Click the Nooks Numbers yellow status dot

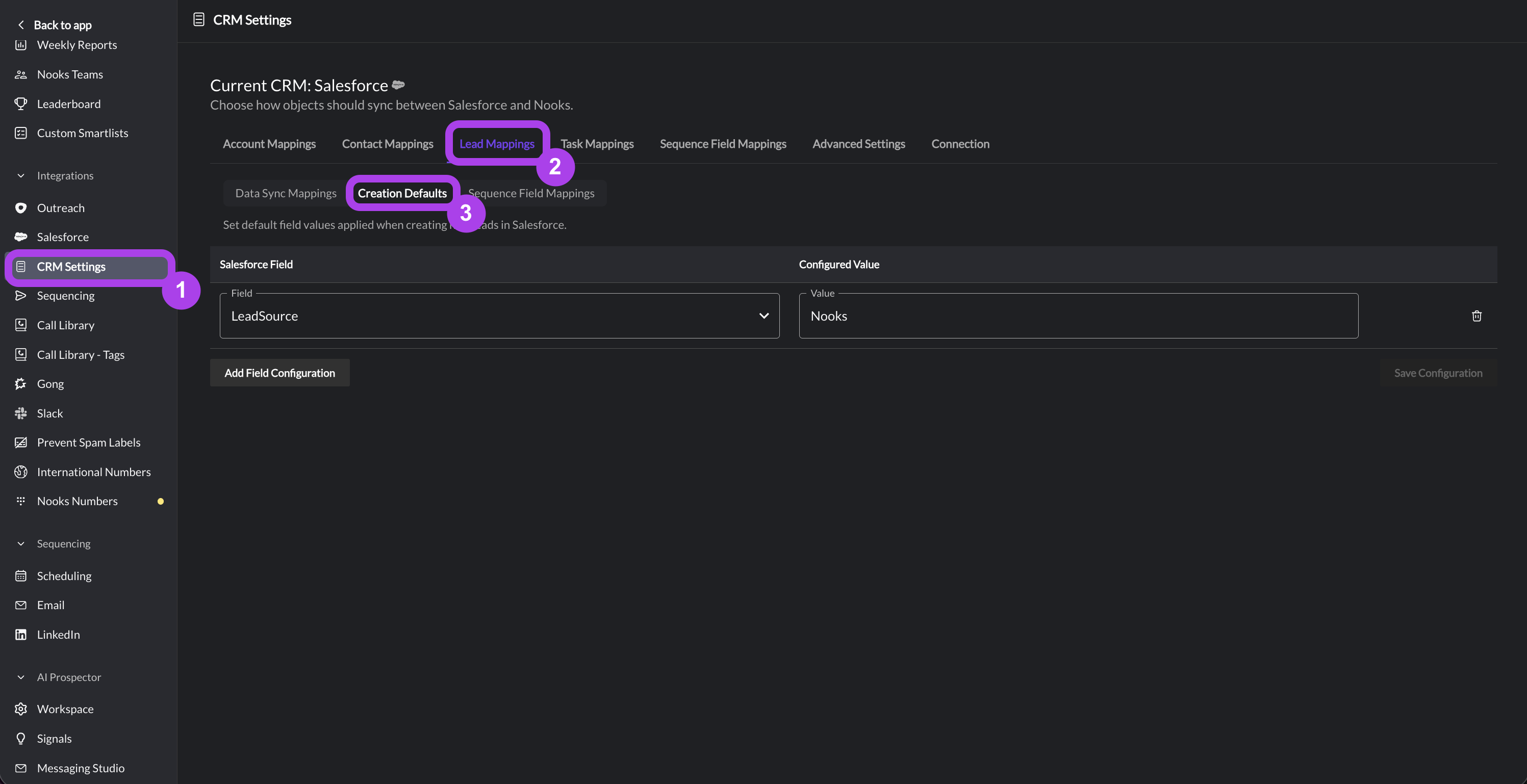click(x=161, y=501)
